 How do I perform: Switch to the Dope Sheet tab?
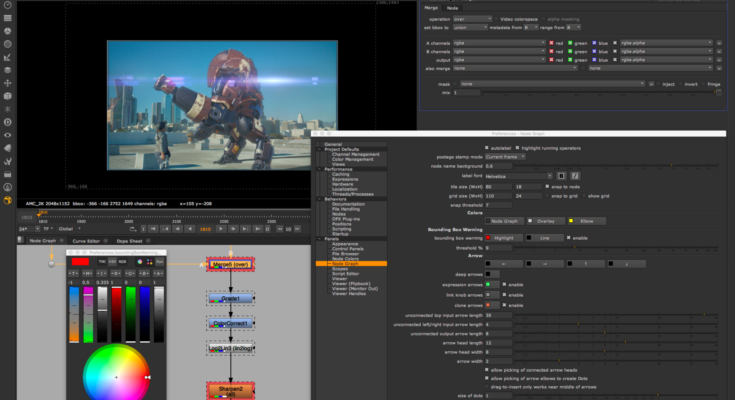click(x=129, y=241)
